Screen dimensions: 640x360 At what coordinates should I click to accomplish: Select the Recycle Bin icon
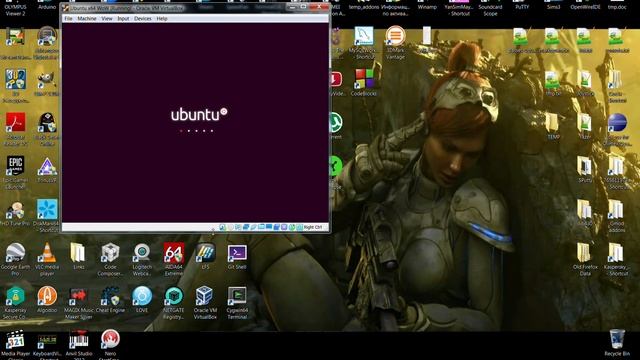[x=617, y=340]
